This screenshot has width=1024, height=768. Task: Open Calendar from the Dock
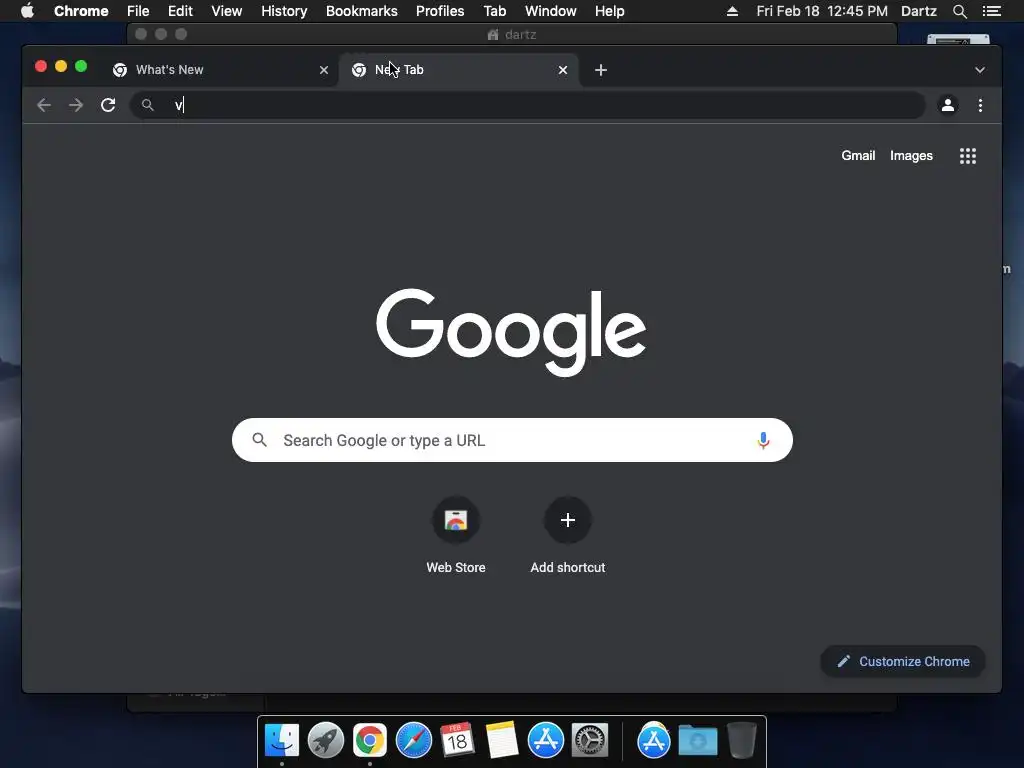tap(457, 741)
